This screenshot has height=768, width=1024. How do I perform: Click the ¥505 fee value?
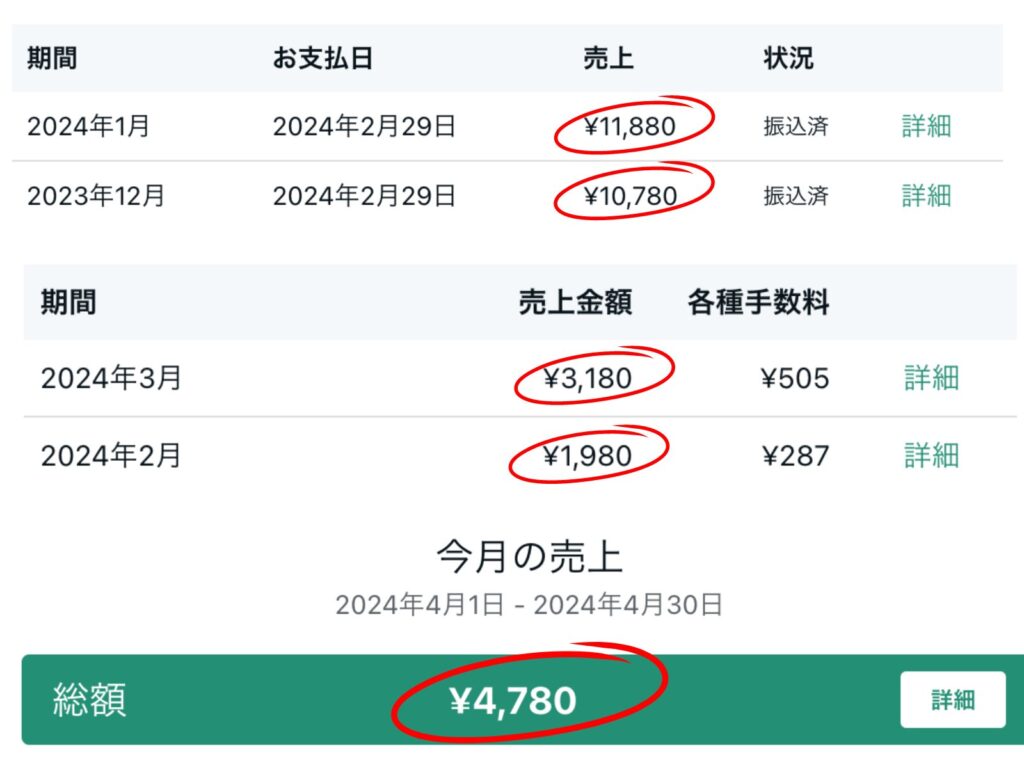pyautogui.click(x=795, y=378)
